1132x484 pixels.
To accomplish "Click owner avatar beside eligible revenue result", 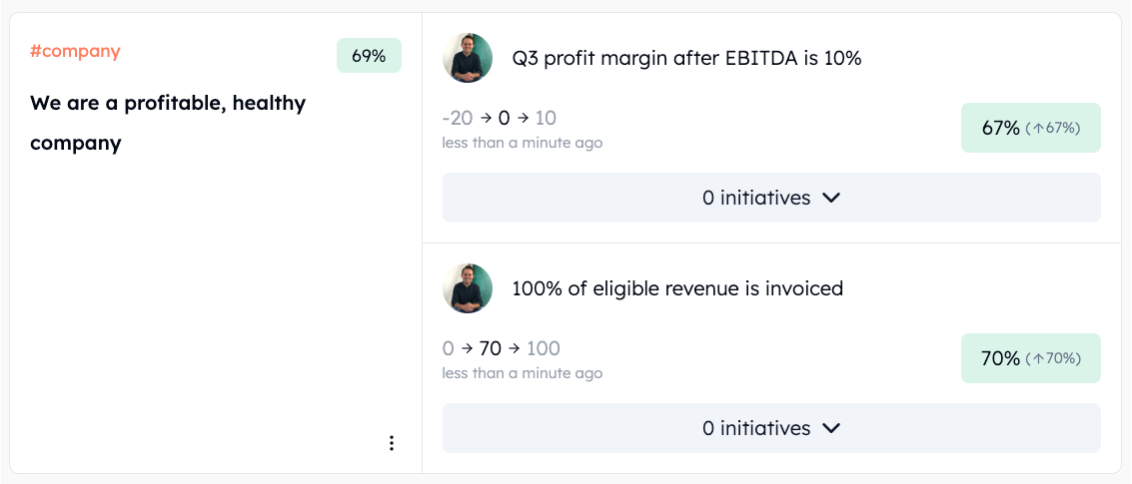I will [468, 289].
